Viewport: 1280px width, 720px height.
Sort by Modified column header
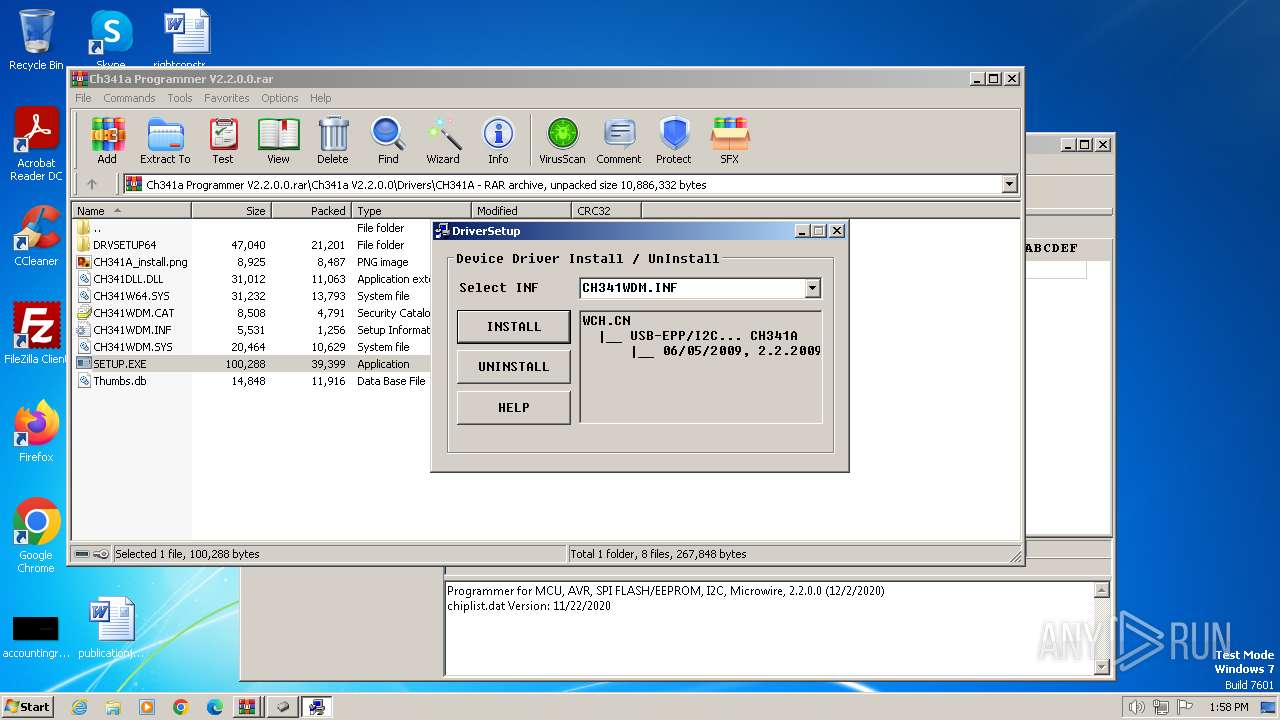[x=521, y=211]
